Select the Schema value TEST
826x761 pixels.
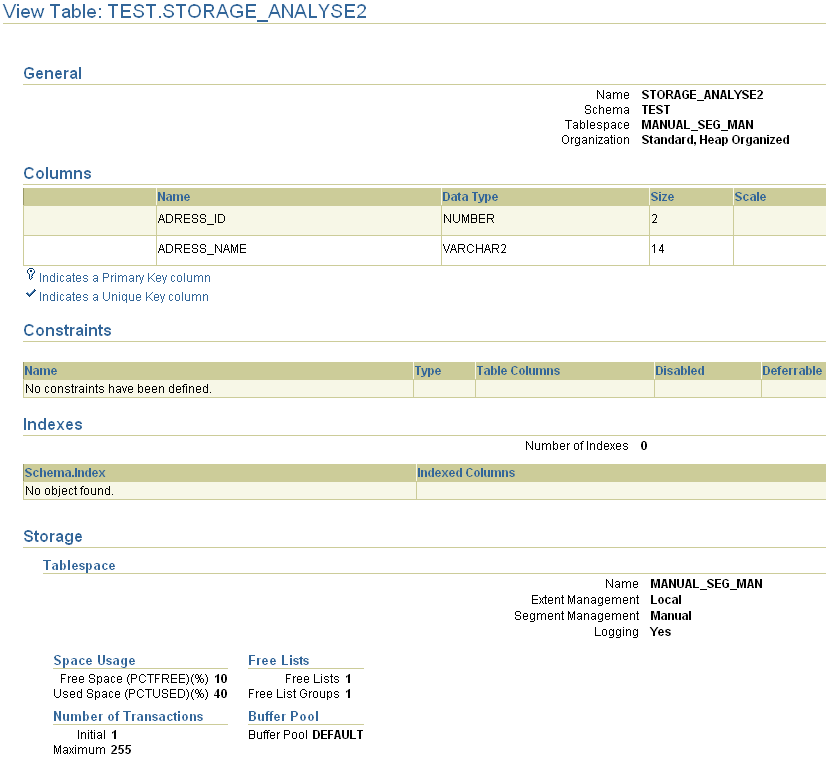point(655,110)
